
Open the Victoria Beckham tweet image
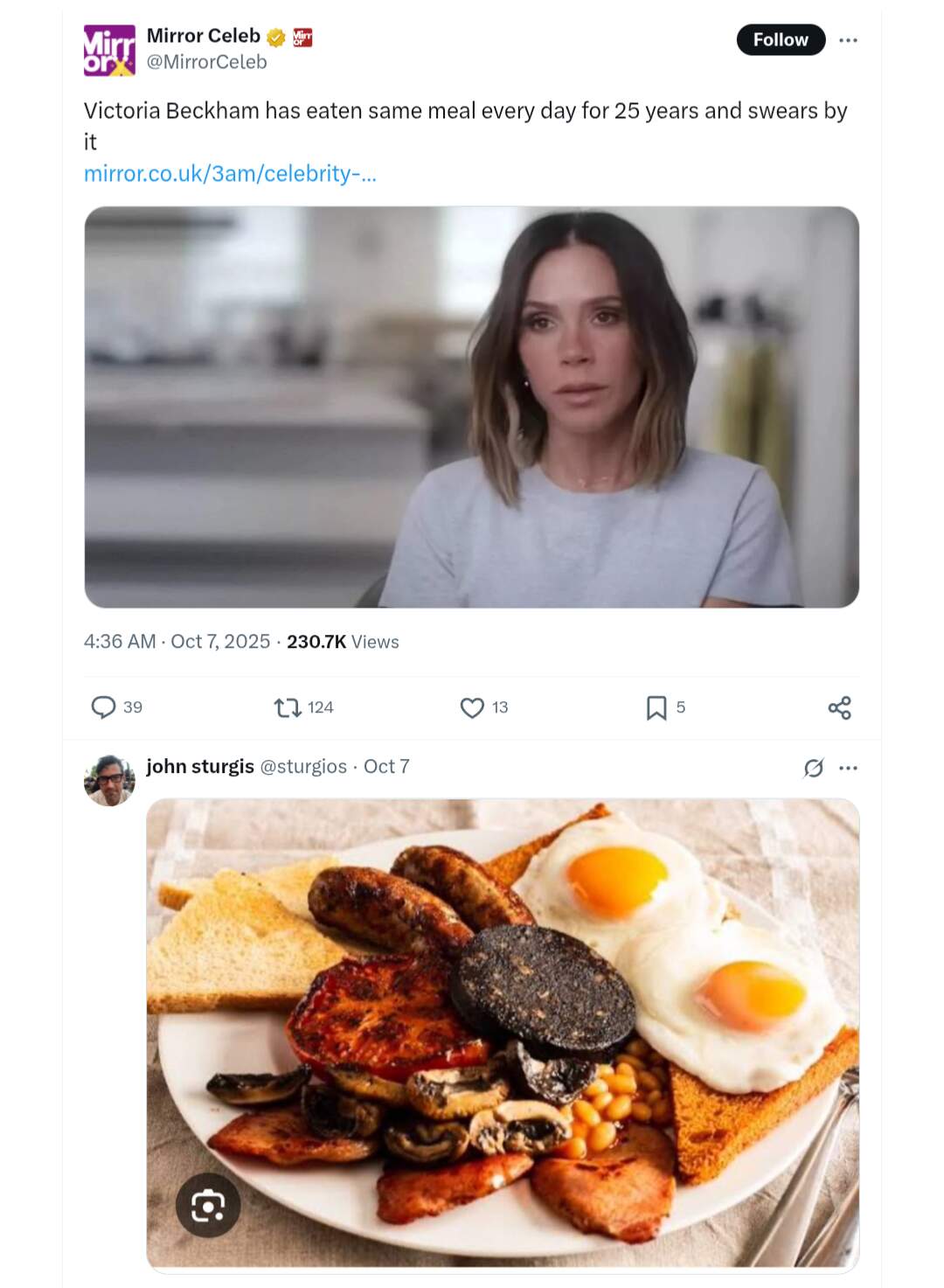point(471,407)
